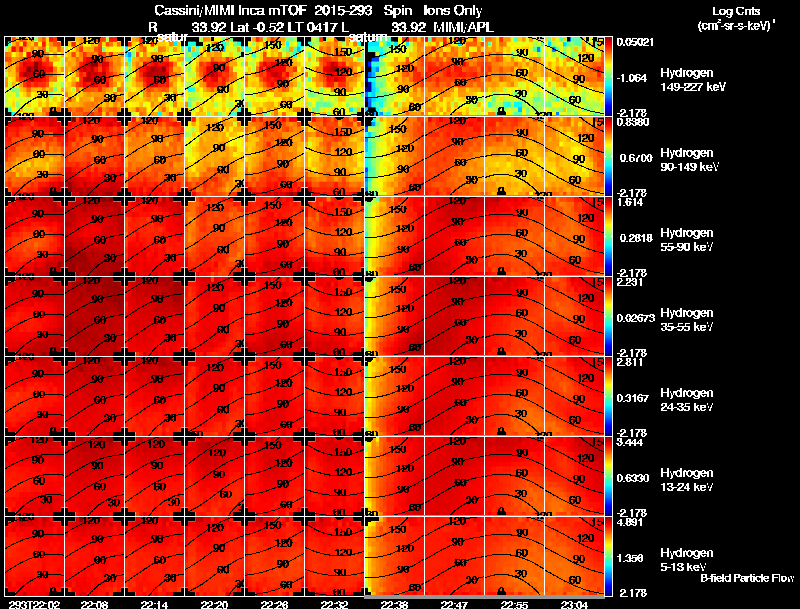Click the '22:26' time label
800x609 pixels.
(274, 604)
